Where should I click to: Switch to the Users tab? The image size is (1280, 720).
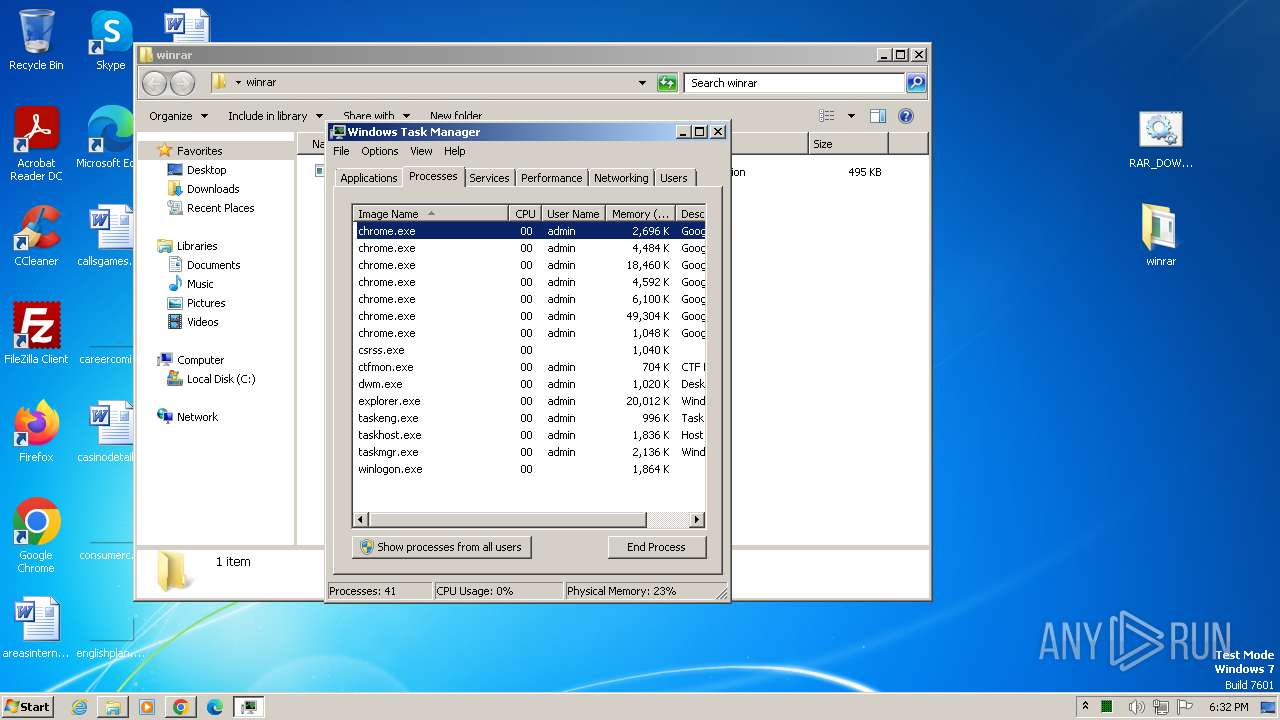pos(674,178)
